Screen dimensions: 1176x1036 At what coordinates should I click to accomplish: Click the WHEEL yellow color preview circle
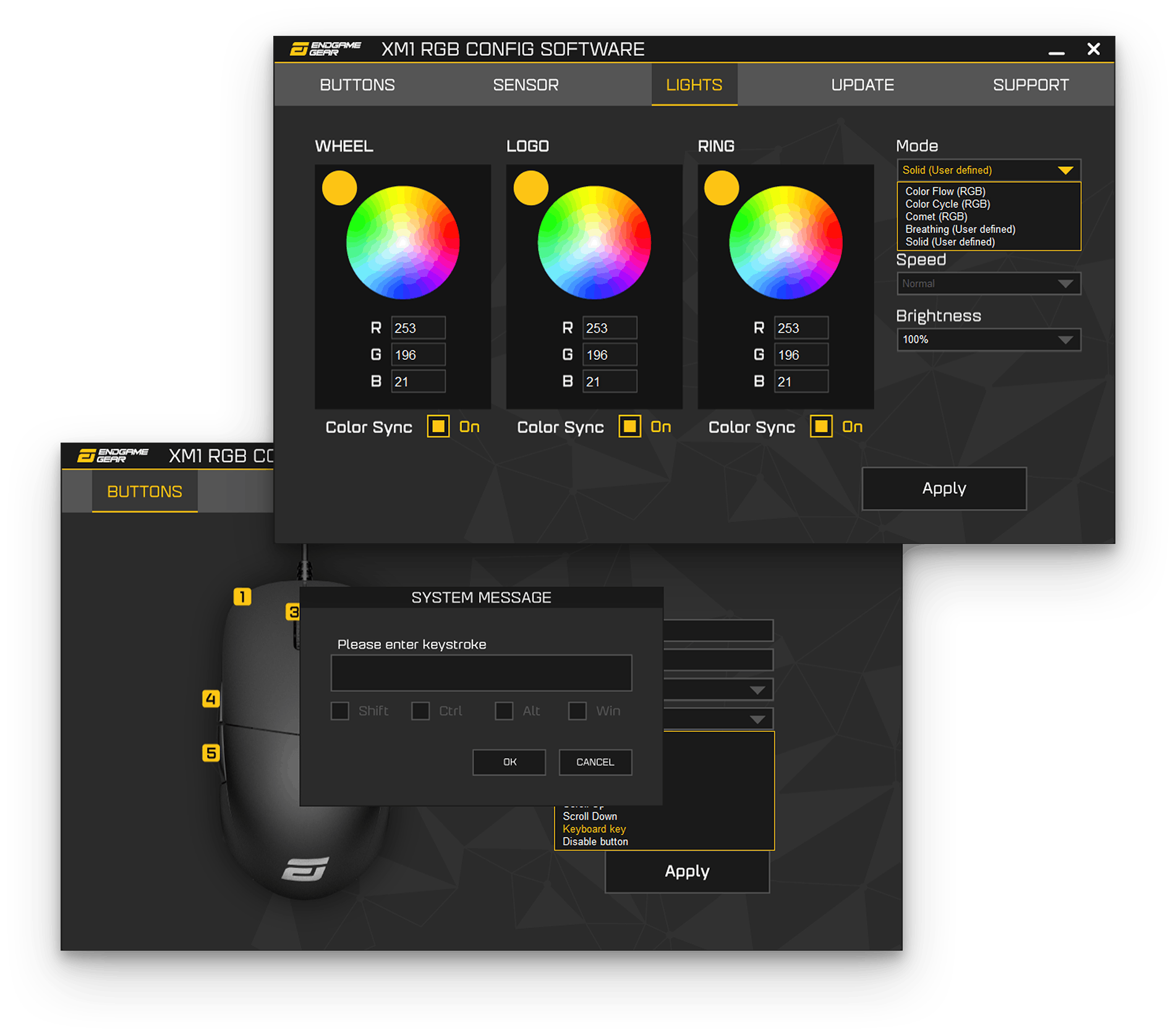339,188
